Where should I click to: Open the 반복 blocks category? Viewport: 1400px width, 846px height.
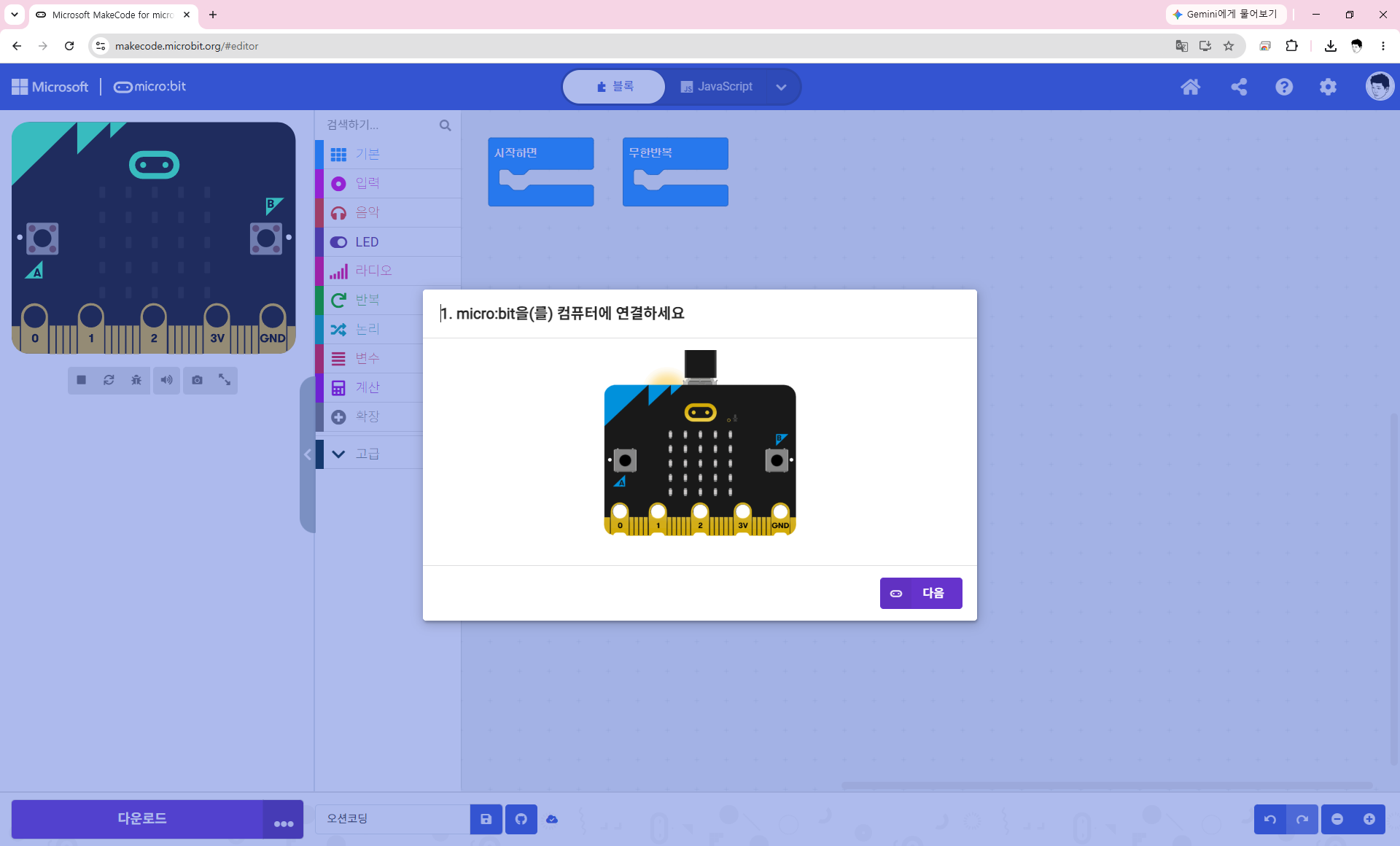(369, 300)
